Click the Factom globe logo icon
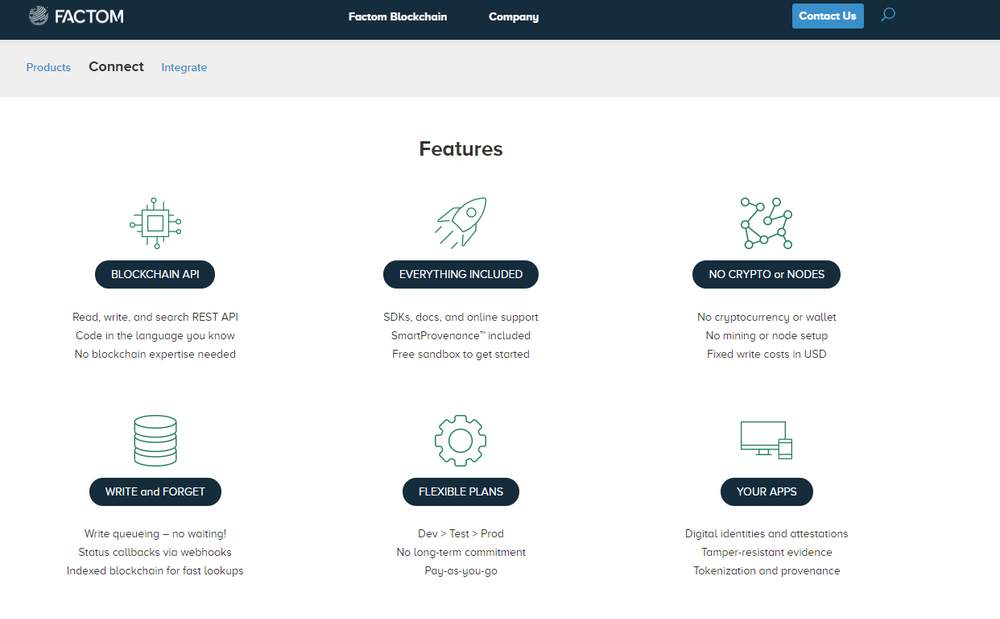The image size is (1000, 619). (38, 16)
